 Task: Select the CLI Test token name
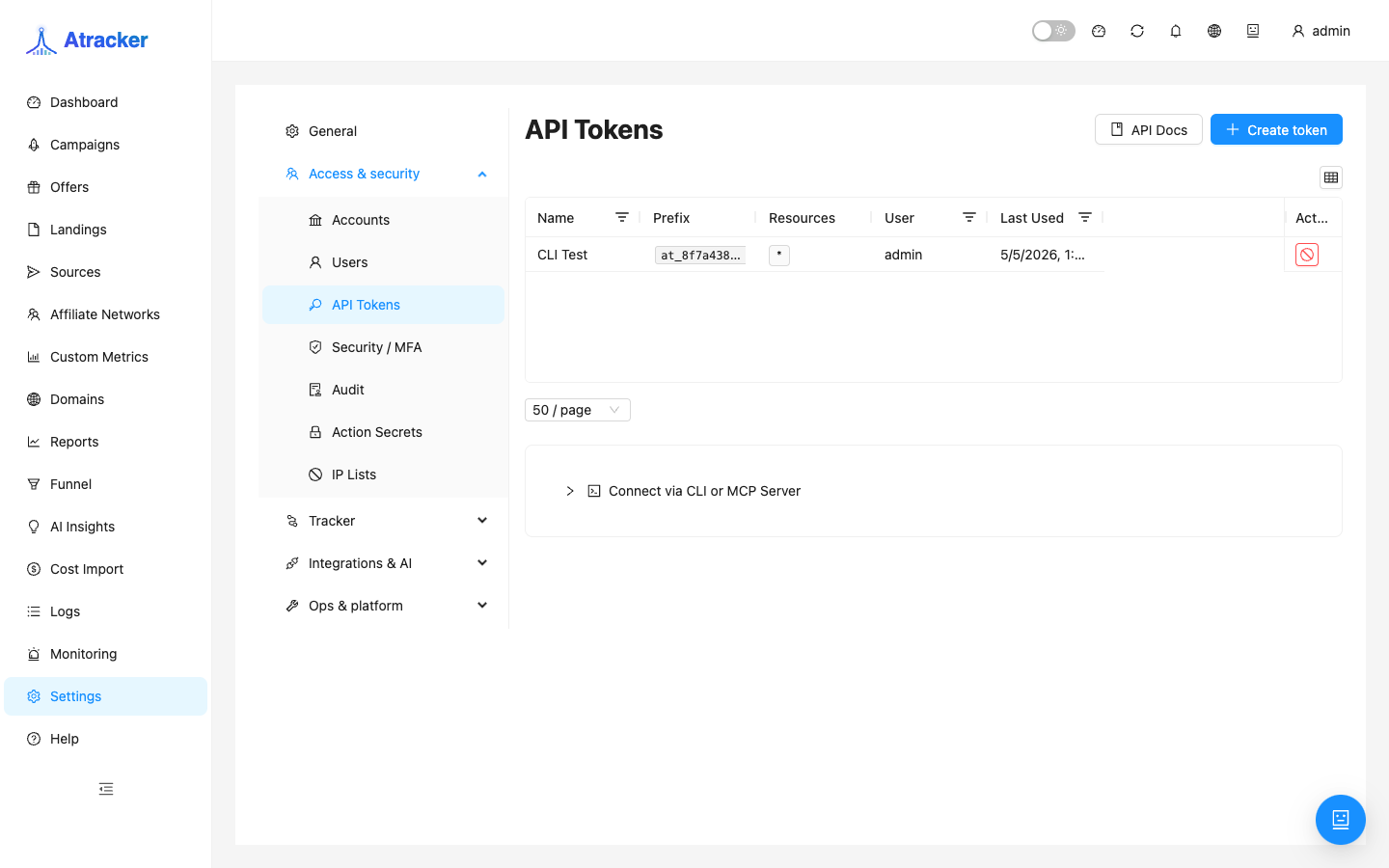tap(562, 255)
